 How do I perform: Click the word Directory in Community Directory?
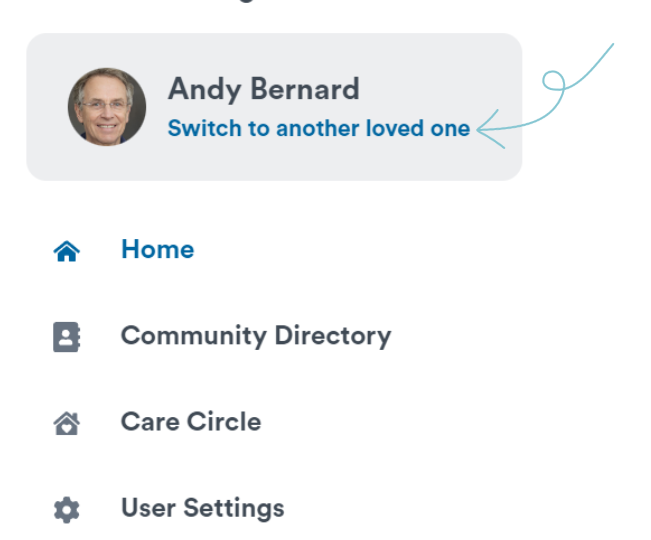(333, 336)
